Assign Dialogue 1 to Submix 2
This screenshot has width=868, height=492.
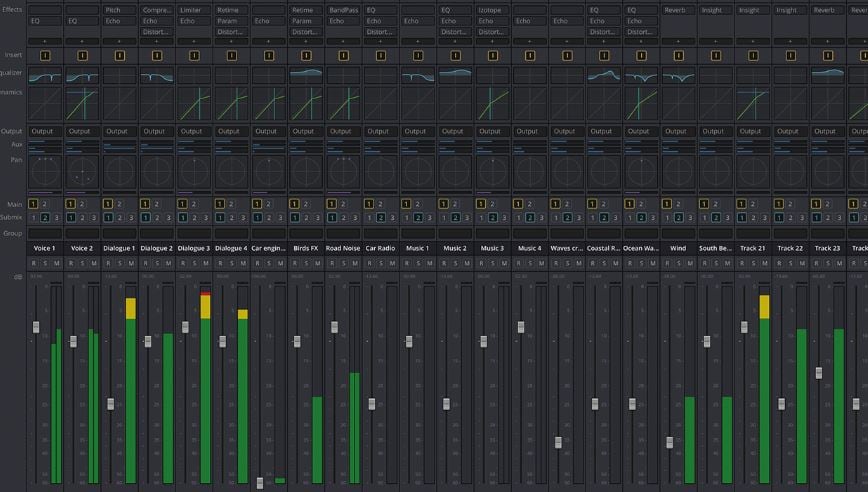[120, 218]
